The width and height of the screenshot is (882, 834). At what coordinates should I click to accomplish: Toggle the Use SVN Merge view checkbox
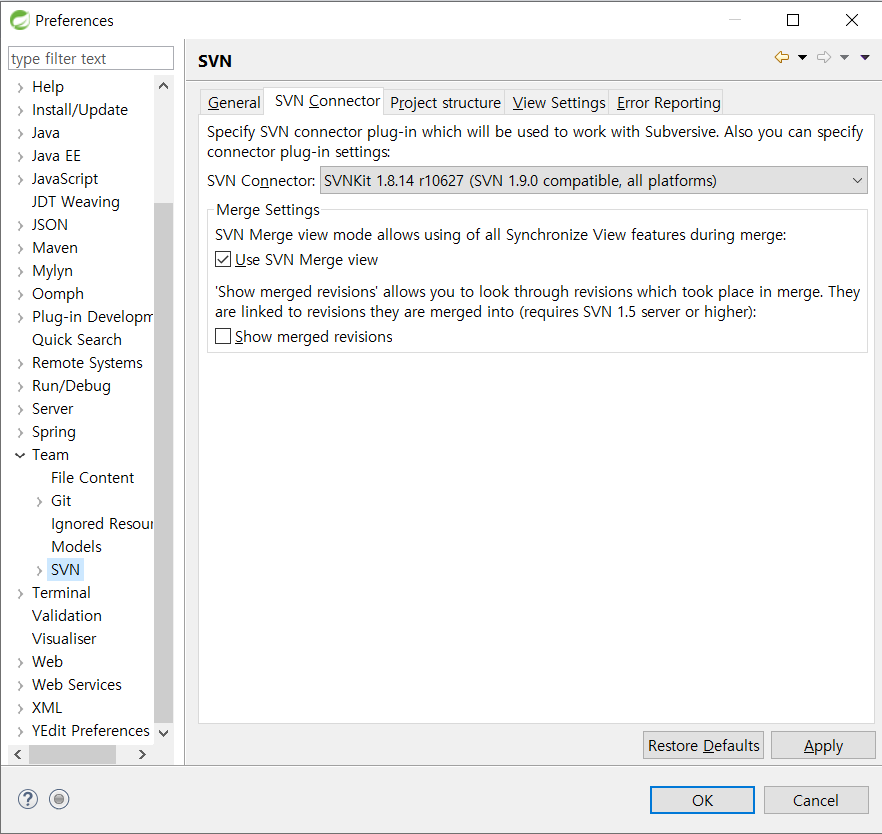[x=223, y=259]
